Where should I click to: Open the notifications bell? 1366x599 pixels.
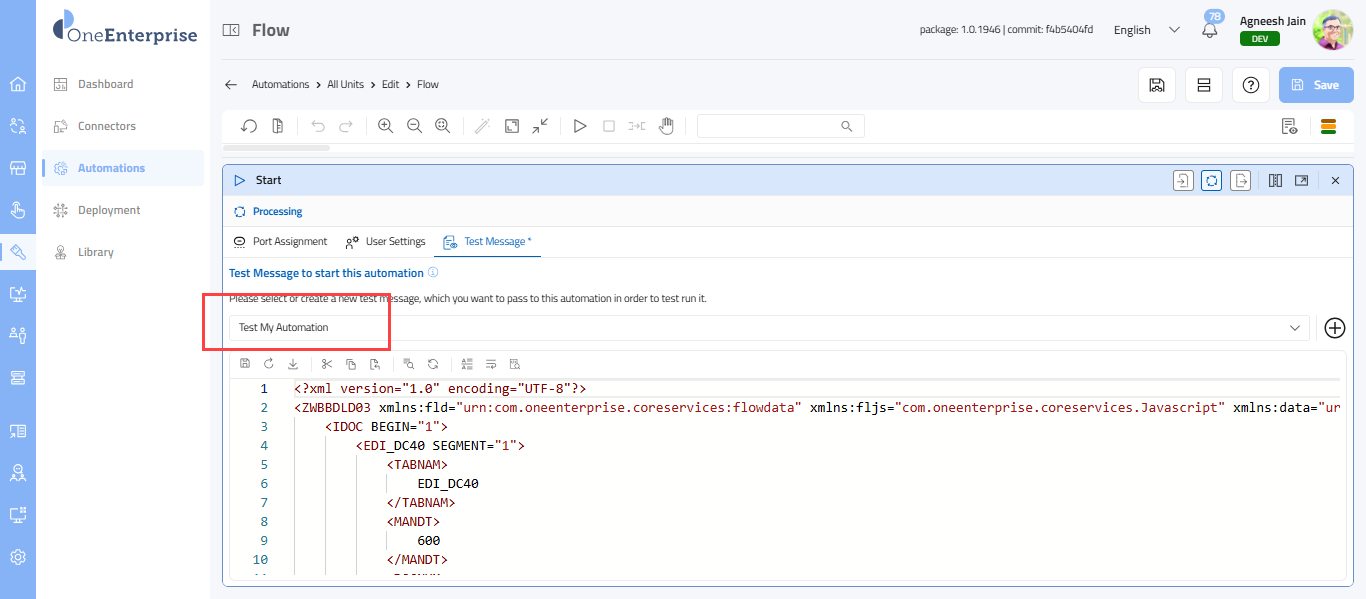[1210, 30]
